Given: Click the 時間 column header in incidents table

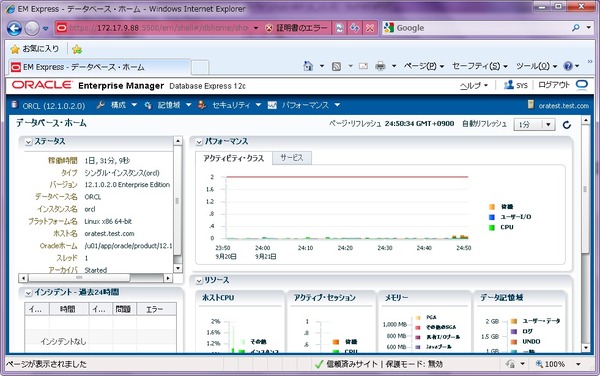Looking at the screenshot, I should click(69, 309).
